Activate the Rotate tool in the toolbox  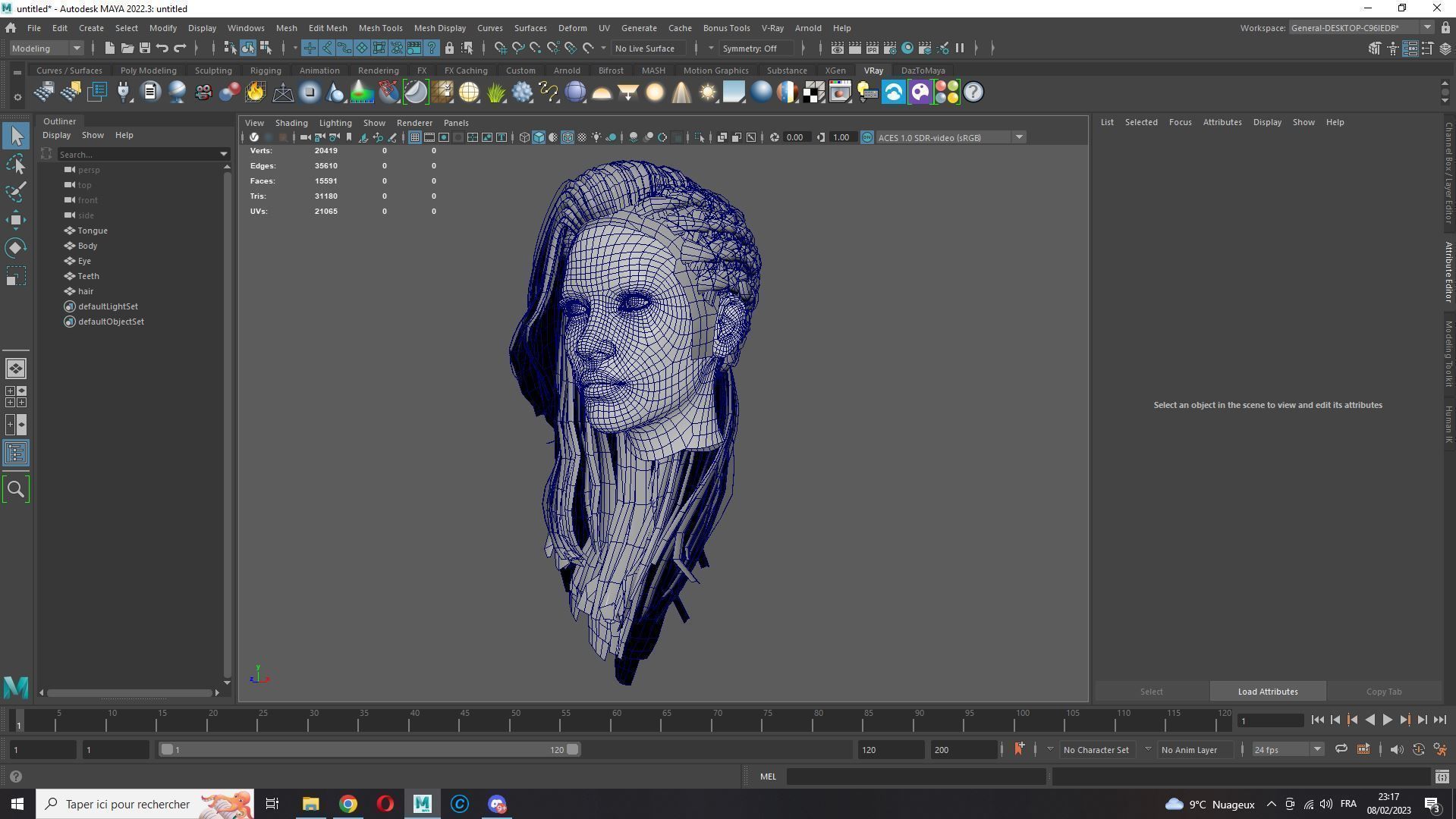point(16,248)
